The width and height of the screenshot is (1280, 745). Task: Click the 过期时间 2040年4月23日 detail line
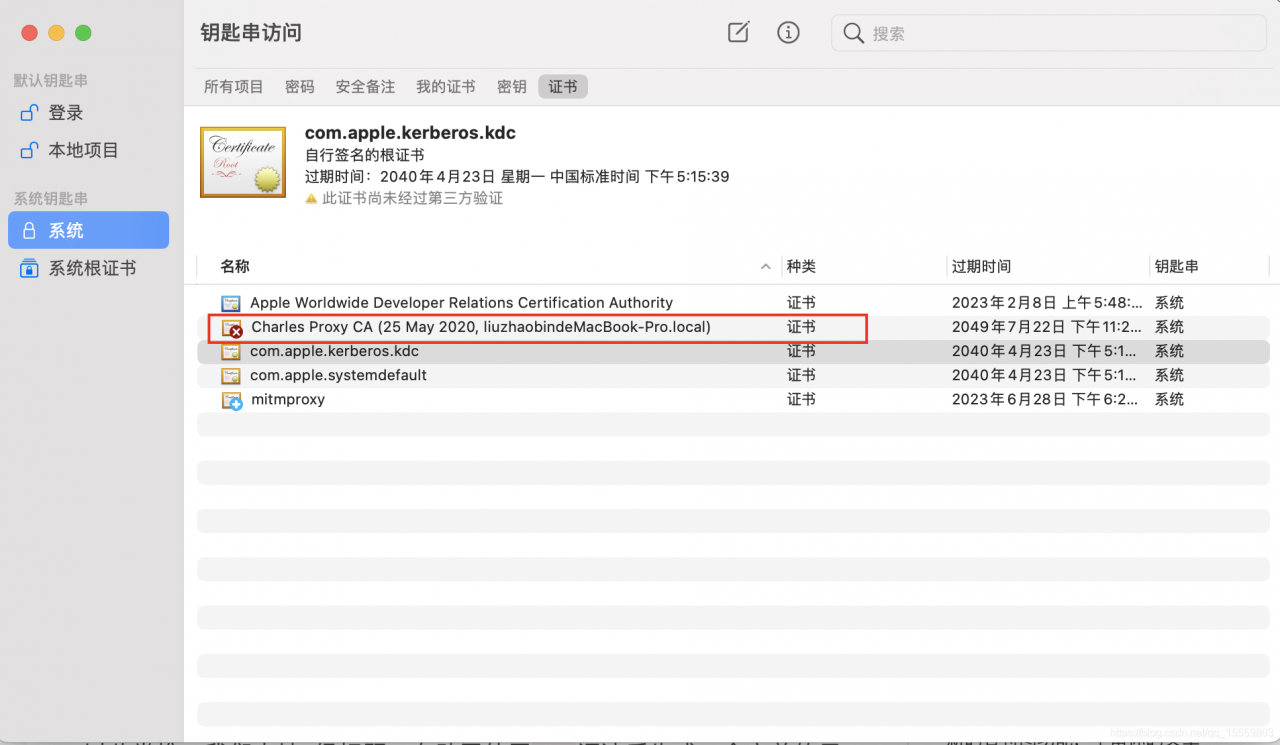517,176
